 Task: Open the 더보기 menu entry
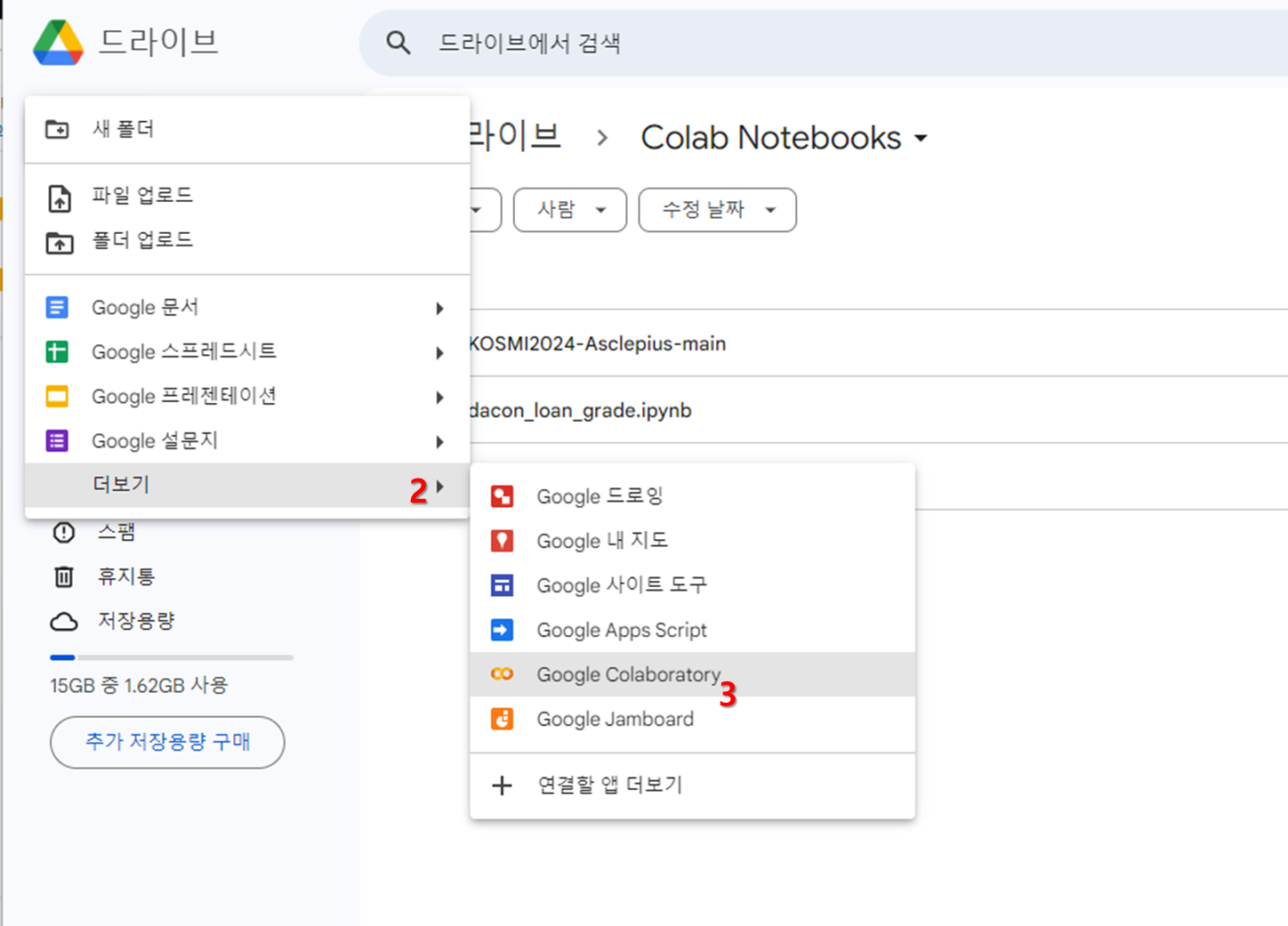(247, 486)
